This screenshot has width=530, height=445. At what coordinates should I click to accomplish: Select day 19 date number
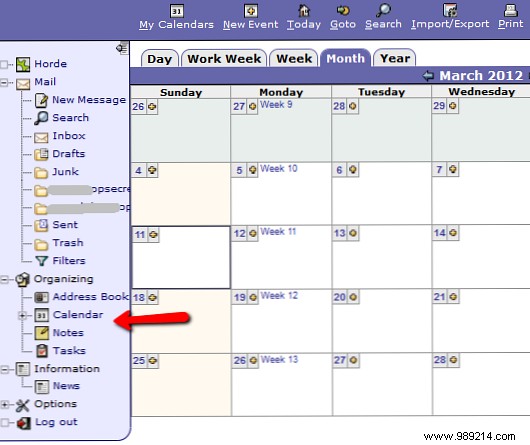coord(240,297)
